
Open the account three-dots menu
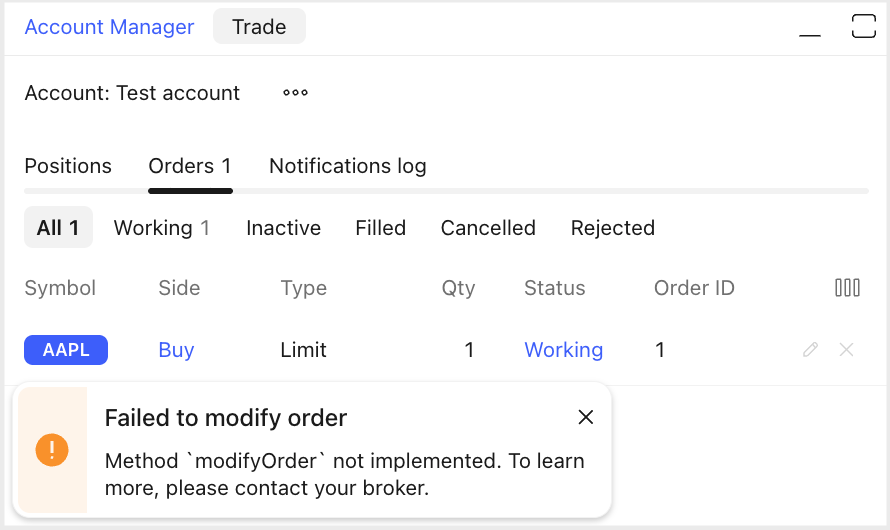pos(295,93)
